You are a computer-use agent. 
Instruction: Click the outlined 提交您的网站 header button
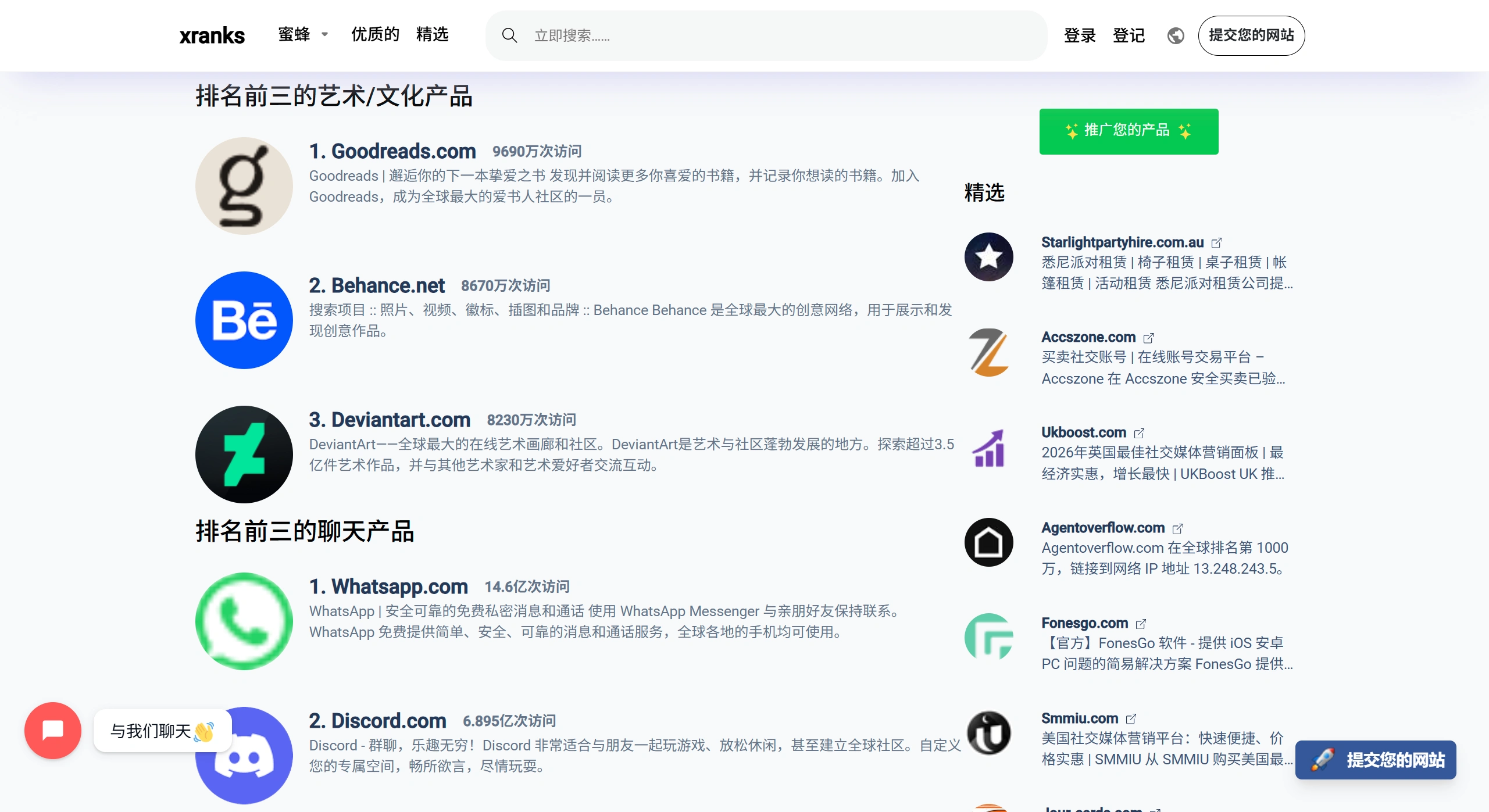(1251, 35)
